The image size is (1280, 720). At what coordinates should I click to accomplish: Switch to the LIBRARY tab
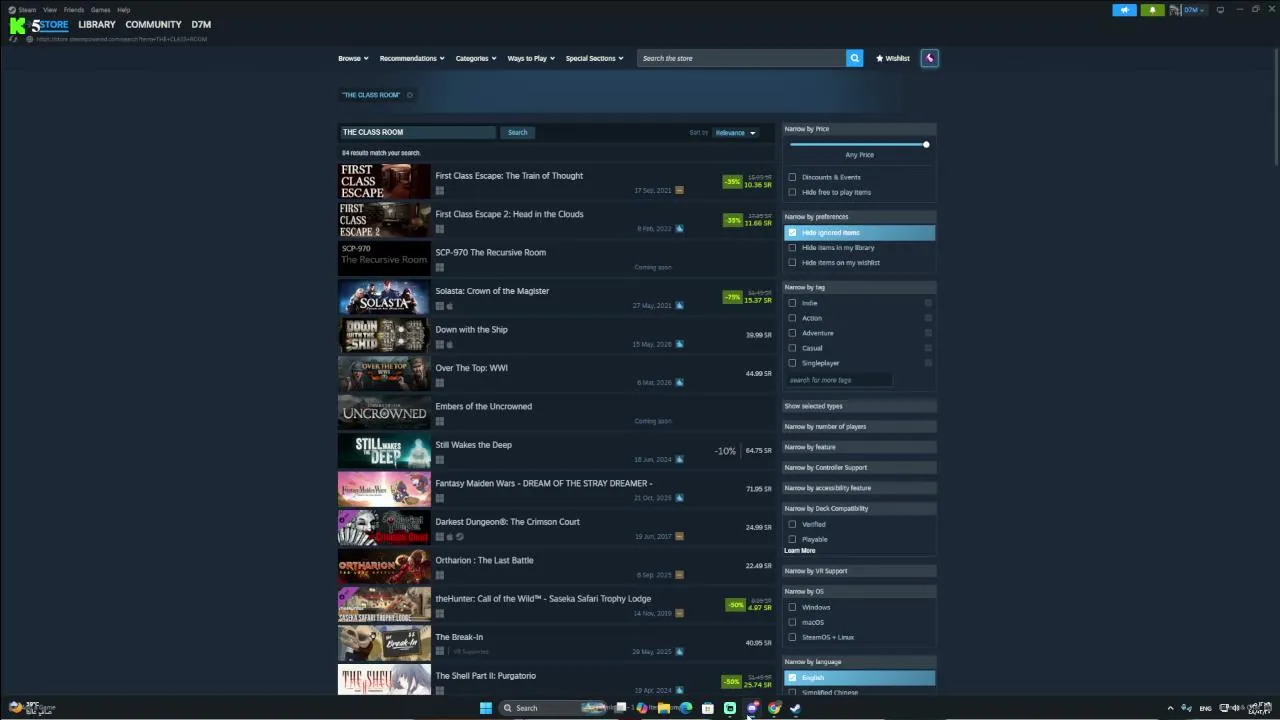(x=97, y=24)
